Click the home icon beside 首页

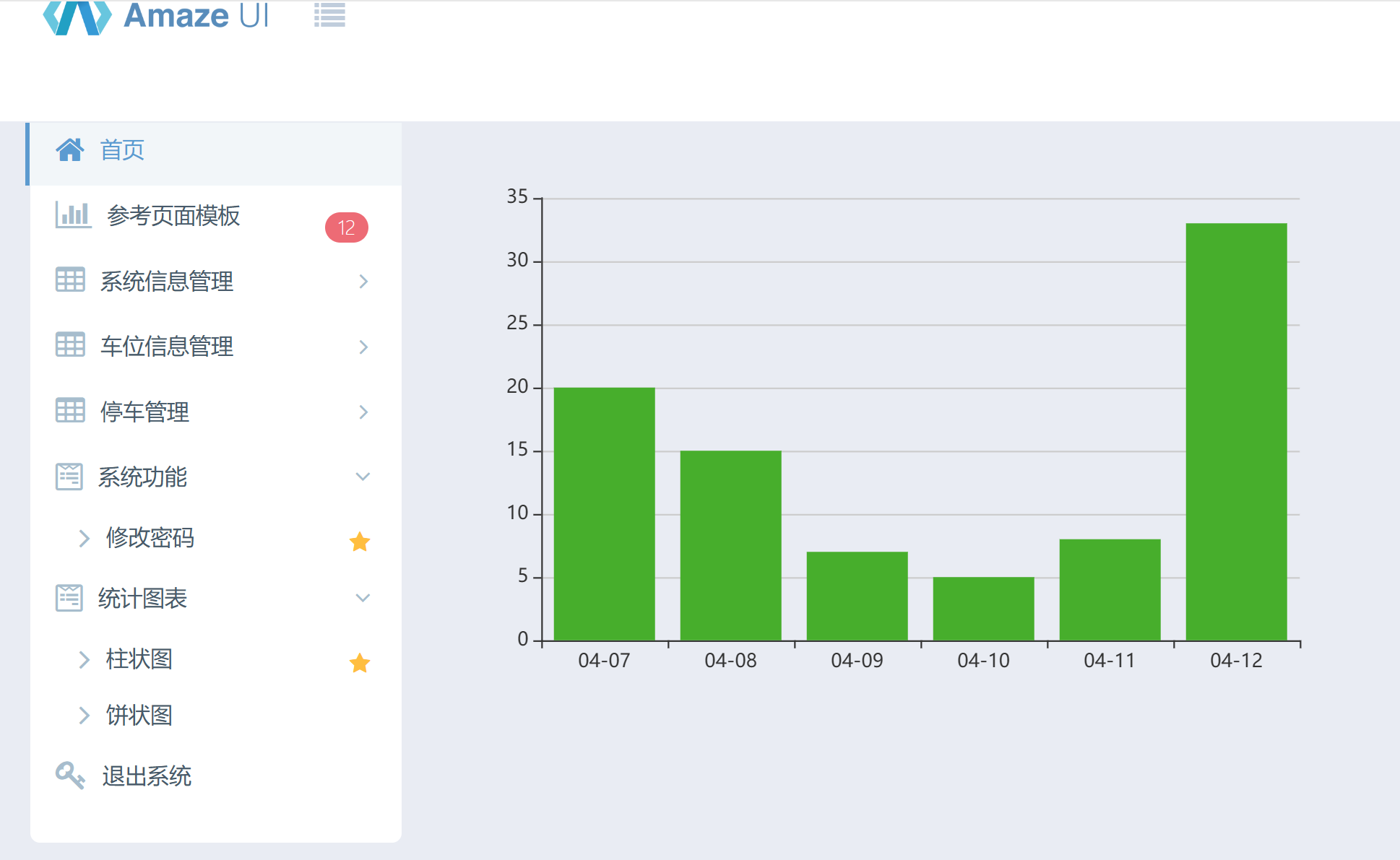pyautogui.click(x=70, y=150)
